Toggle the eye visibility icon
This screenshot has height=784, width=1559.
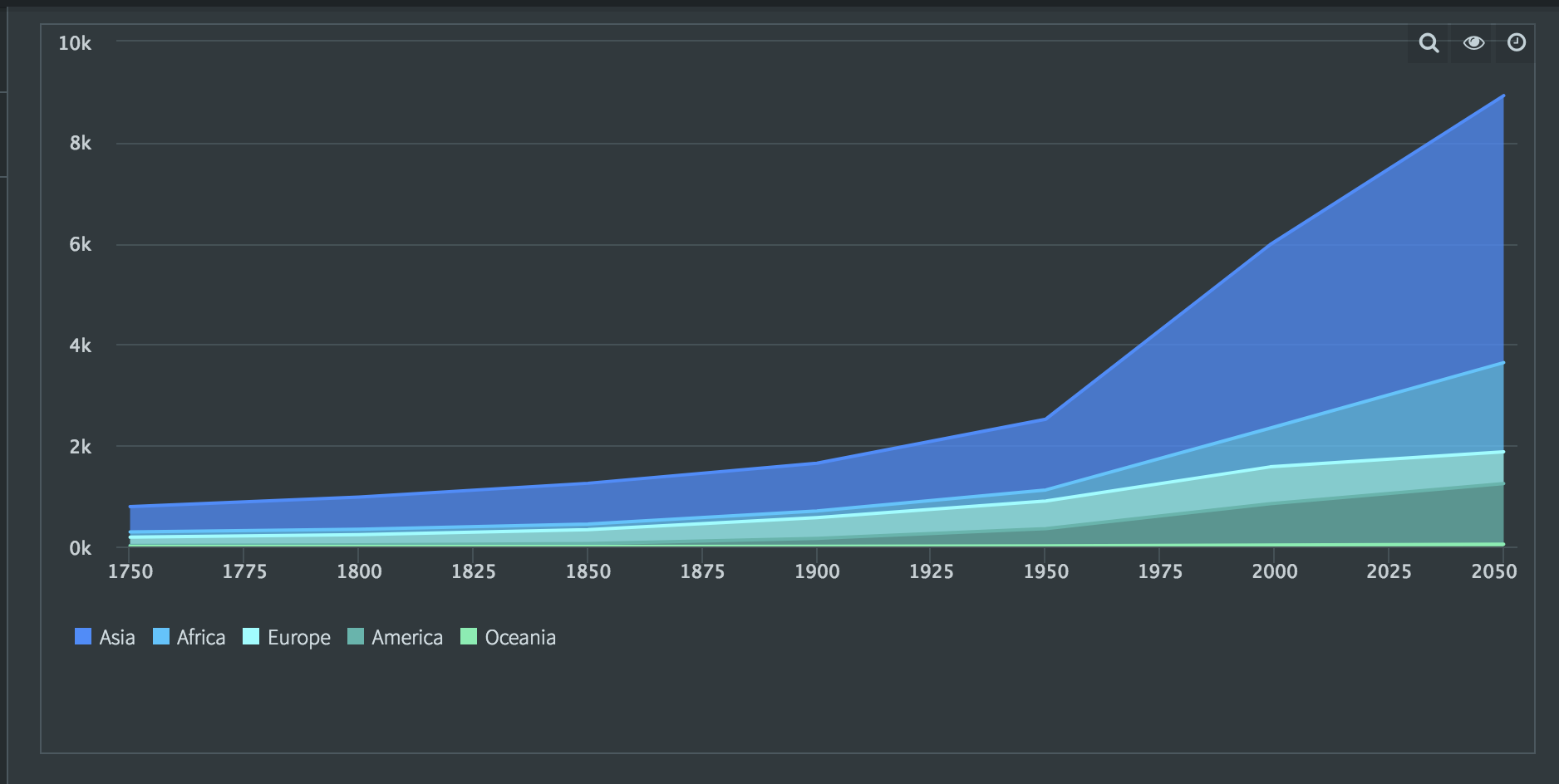click(1473, 43)
